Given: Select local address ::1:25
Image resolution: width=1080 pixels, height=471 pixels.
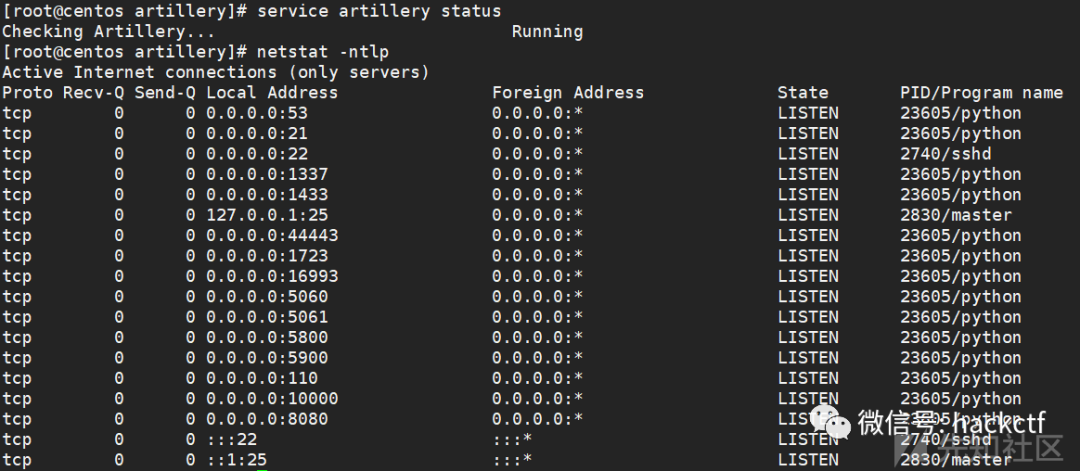Looking at the screenshot, I should 236,460.
